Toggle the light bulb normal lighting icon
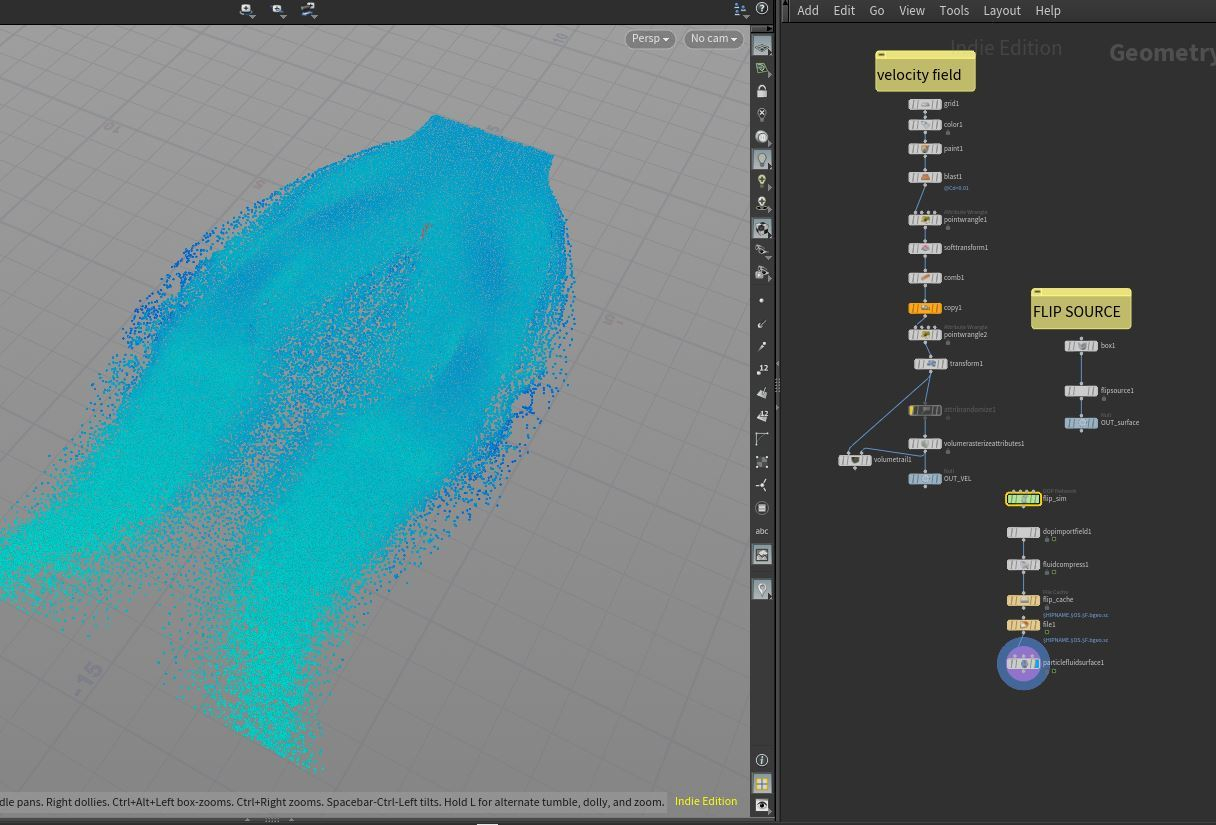This screenshot has height=825, width=1216. coord(762,159)
